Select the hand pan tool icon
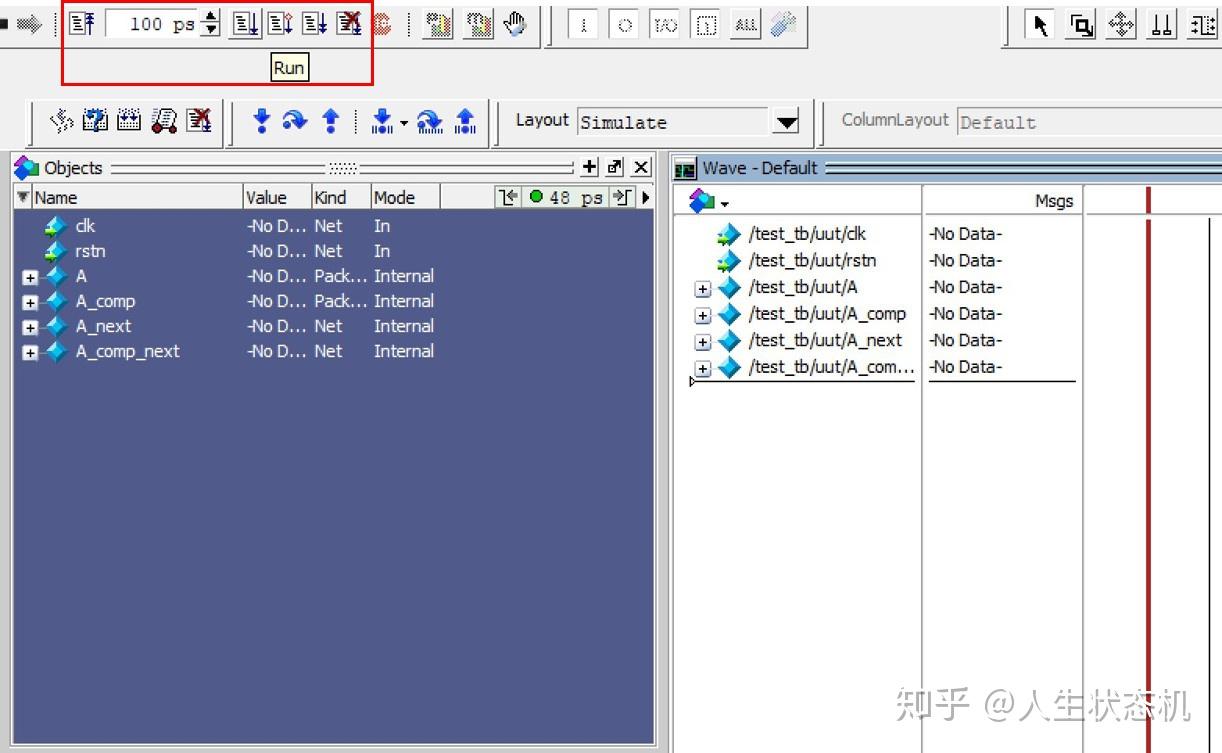 pyautogui.click(x=514, y=24)
